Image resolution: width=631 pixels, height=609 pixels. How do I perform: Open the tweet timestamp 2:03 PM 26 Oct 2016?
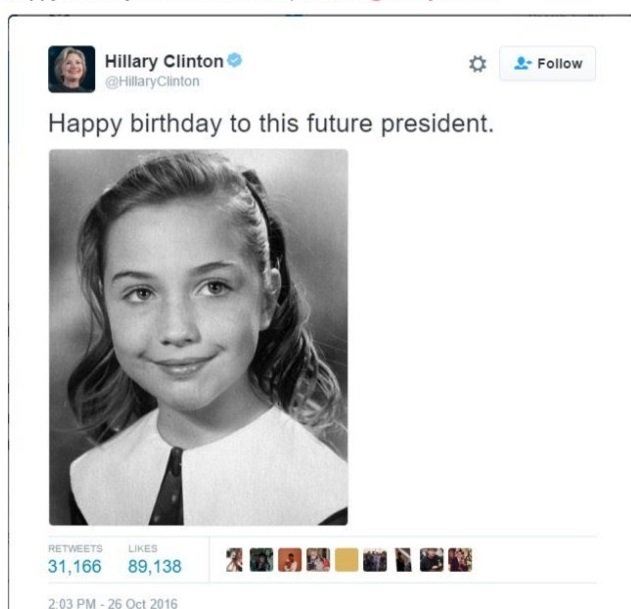coord(113,603)
